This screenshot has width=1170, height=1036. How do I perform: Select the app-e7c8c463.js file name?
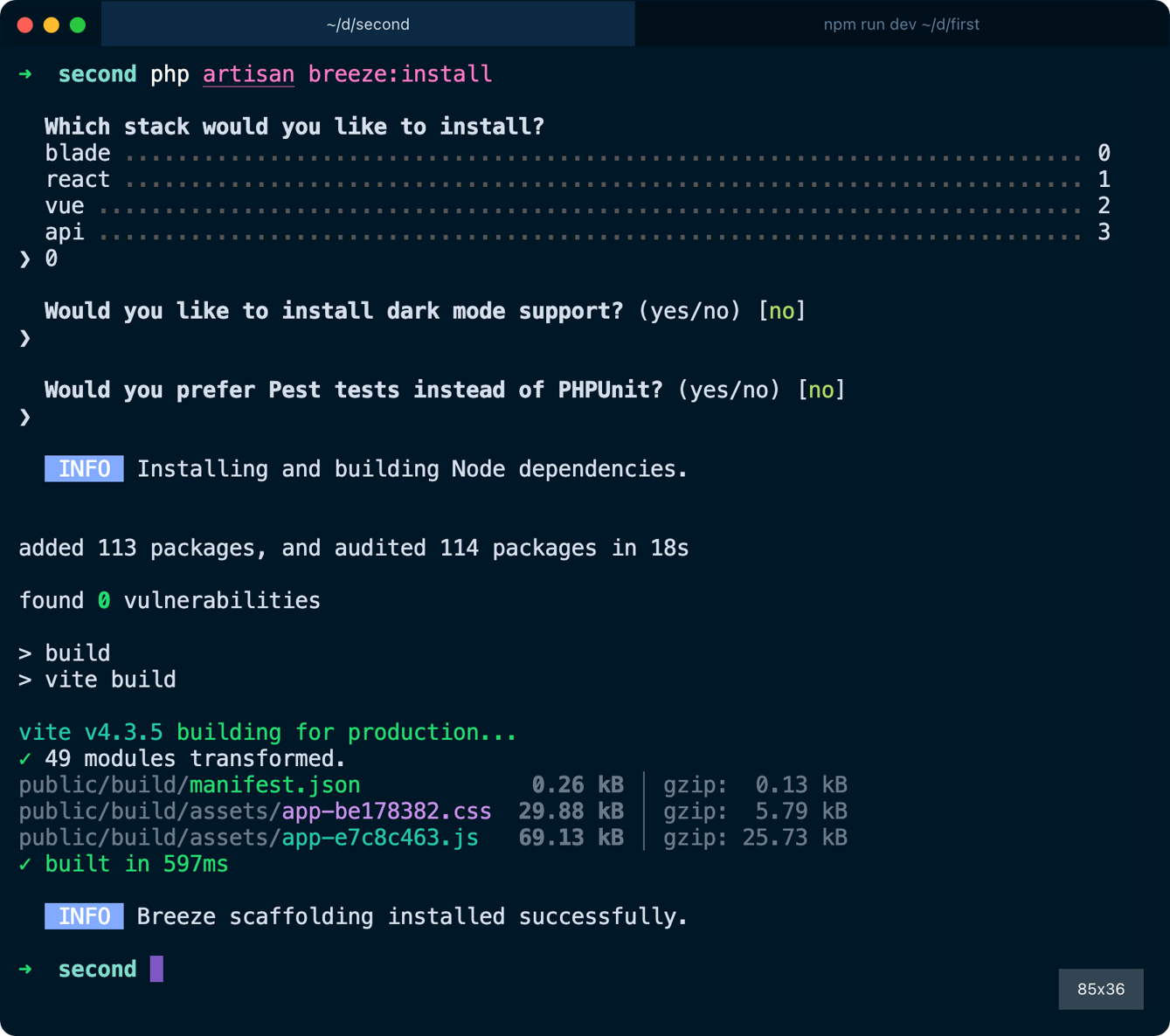tap(379, 838)
